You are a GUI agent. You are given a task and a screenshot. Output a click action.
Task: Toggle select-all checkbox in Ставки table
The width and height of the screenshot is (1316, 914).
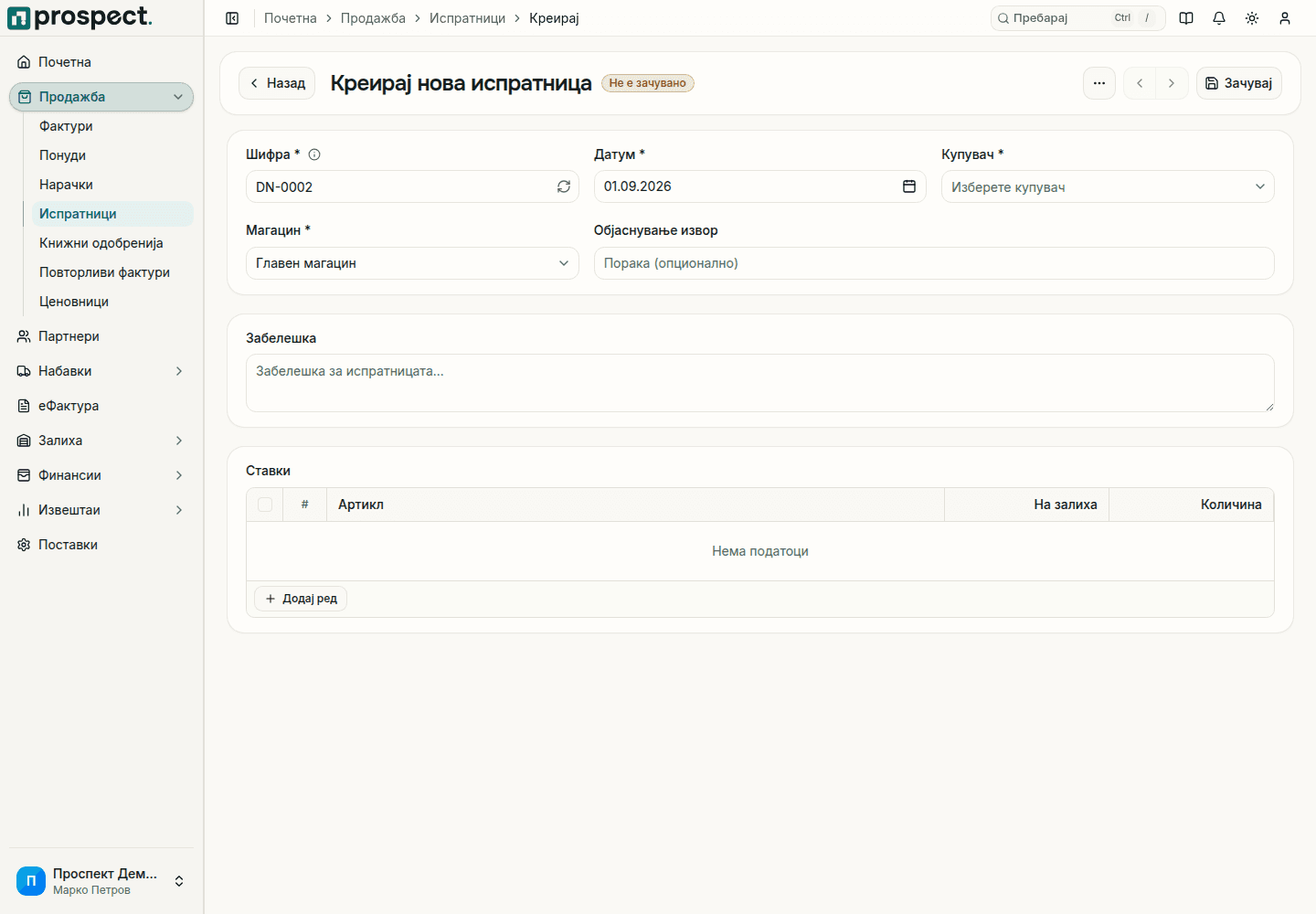click(265, 505)
